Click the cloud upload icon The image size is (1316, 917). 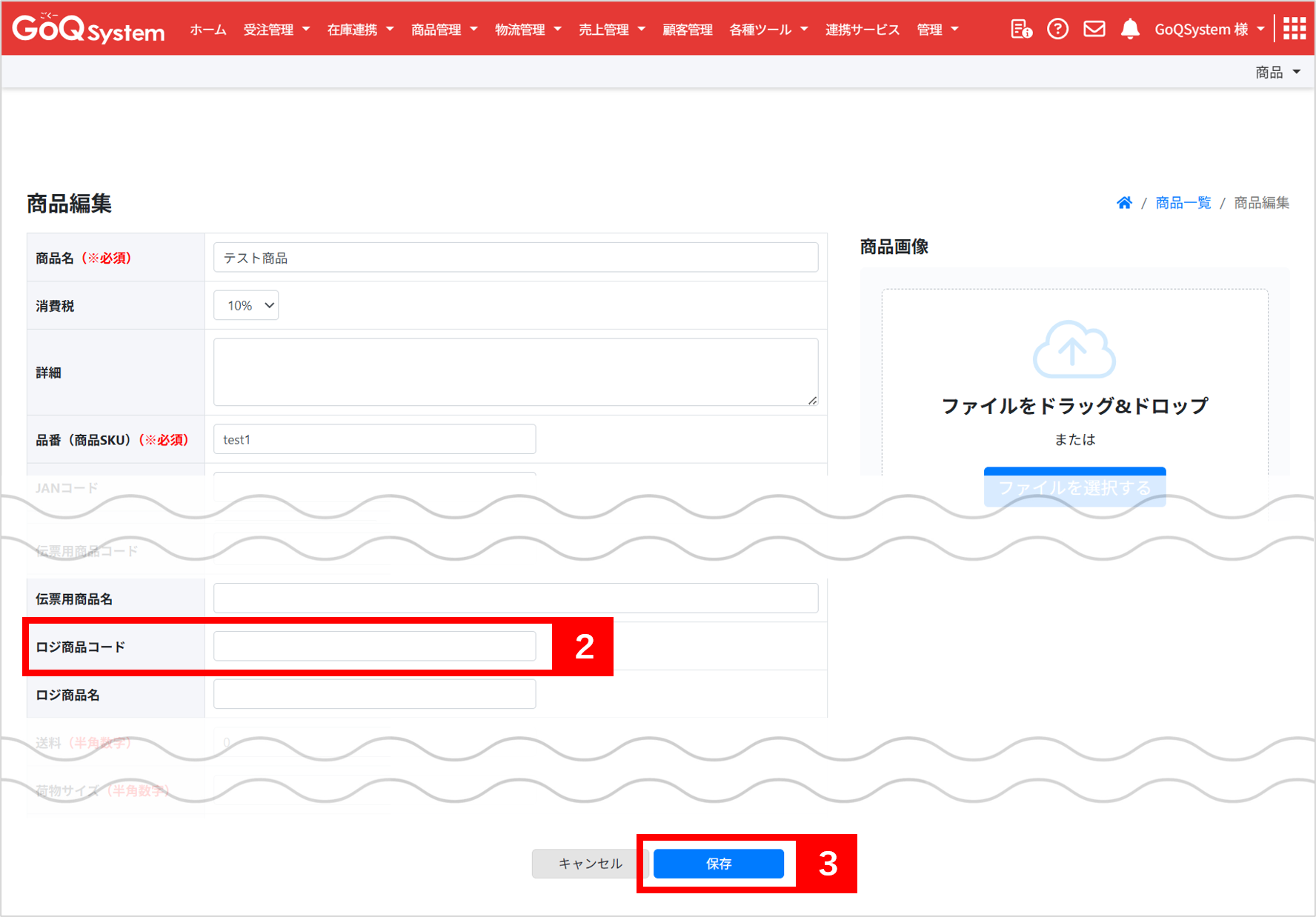point(1074,350)
